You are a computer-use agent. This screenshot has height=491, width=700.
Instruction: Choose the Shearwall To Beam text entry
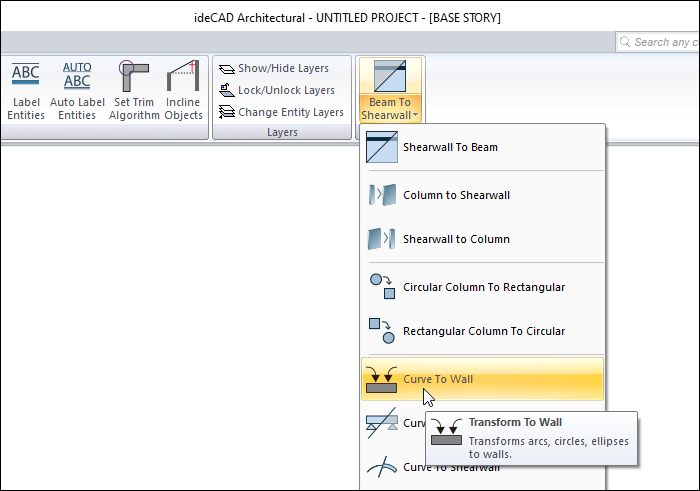450,148
